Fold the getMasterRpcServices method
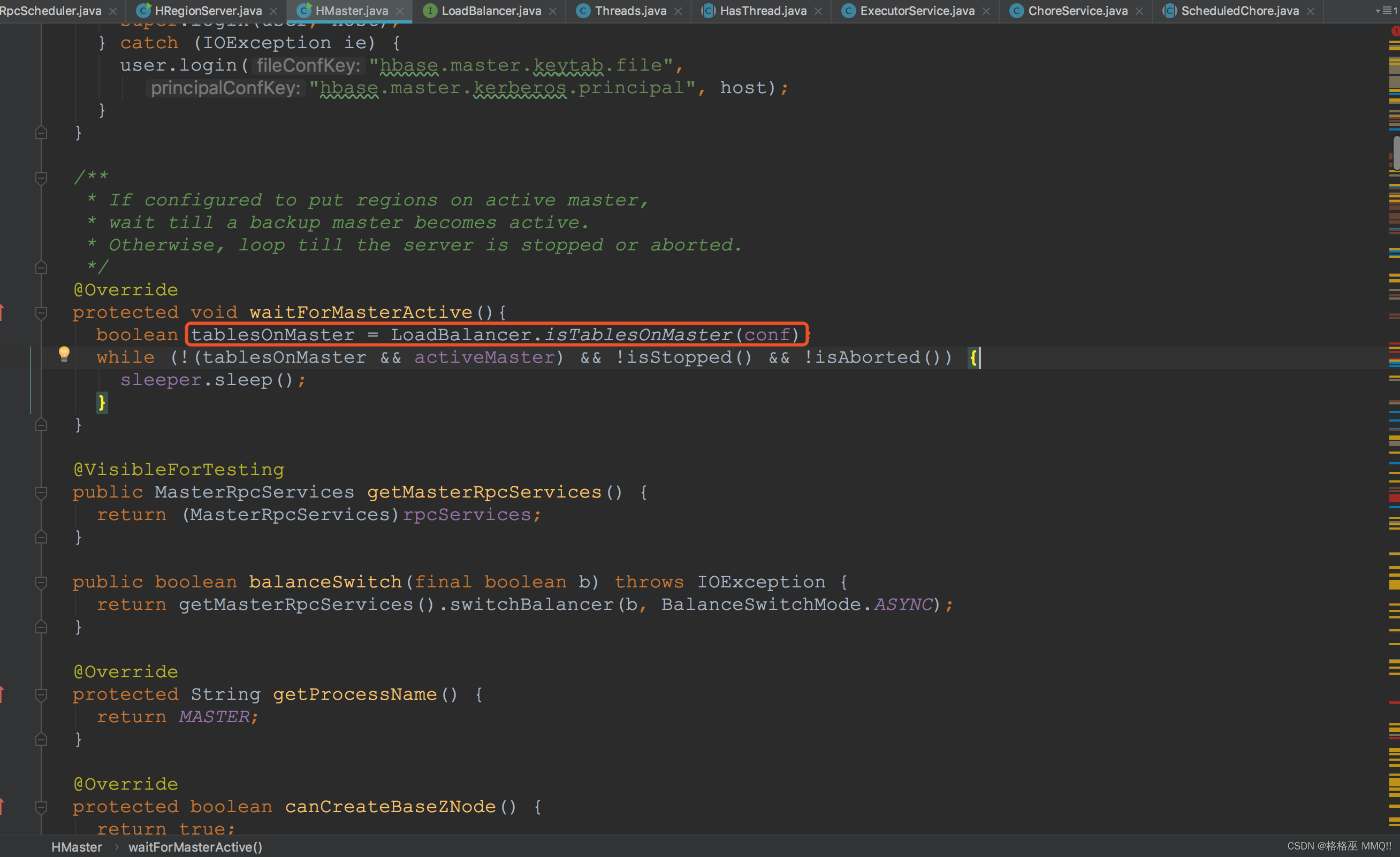The width and height of the screenshot is (1400, 857). point(41,492)
